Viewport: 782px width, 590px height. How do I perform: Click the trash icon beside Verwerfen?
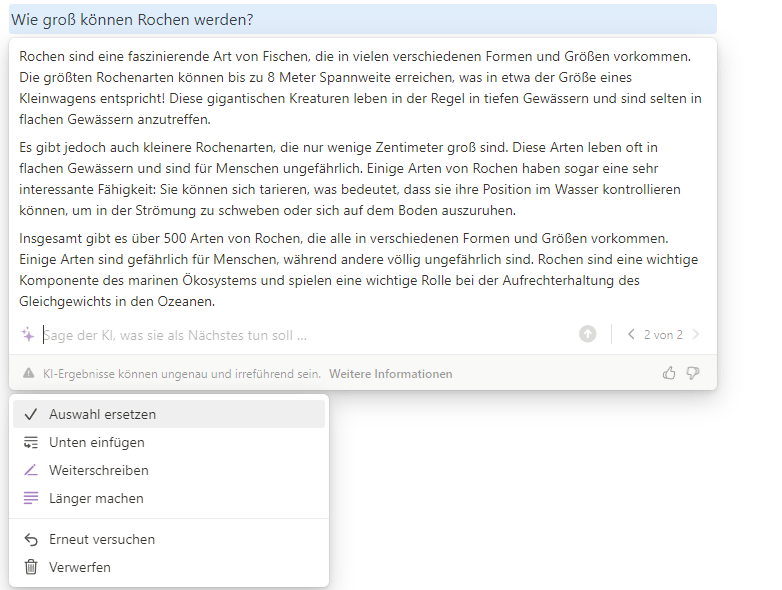[31, 567]
